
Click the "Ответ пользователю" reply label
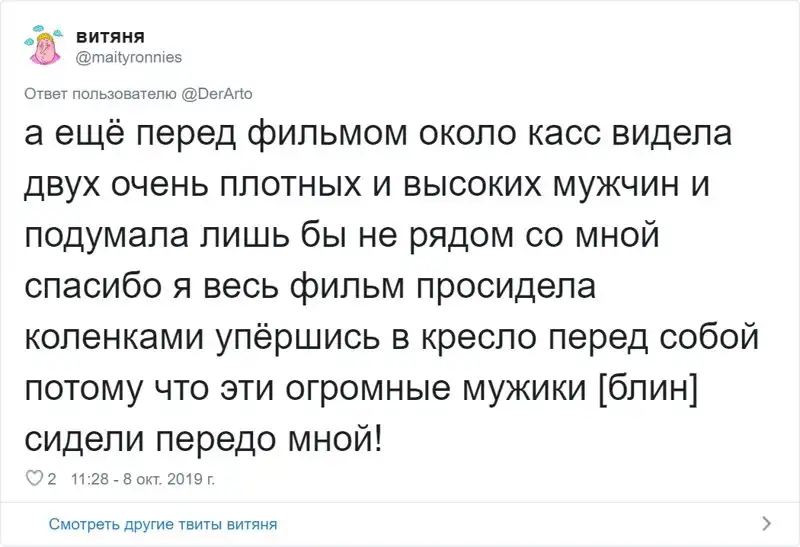100,94
